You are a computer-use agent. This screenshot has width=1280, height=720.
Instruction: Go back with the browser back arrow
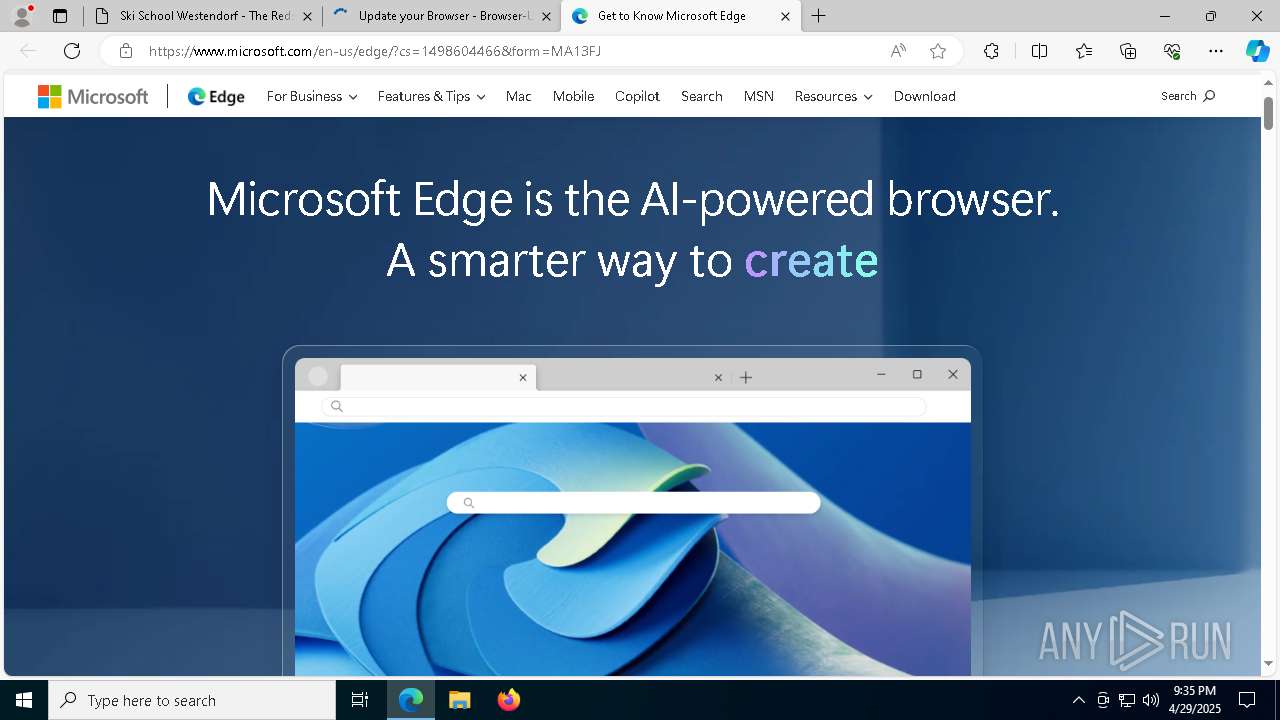[28, 51]
